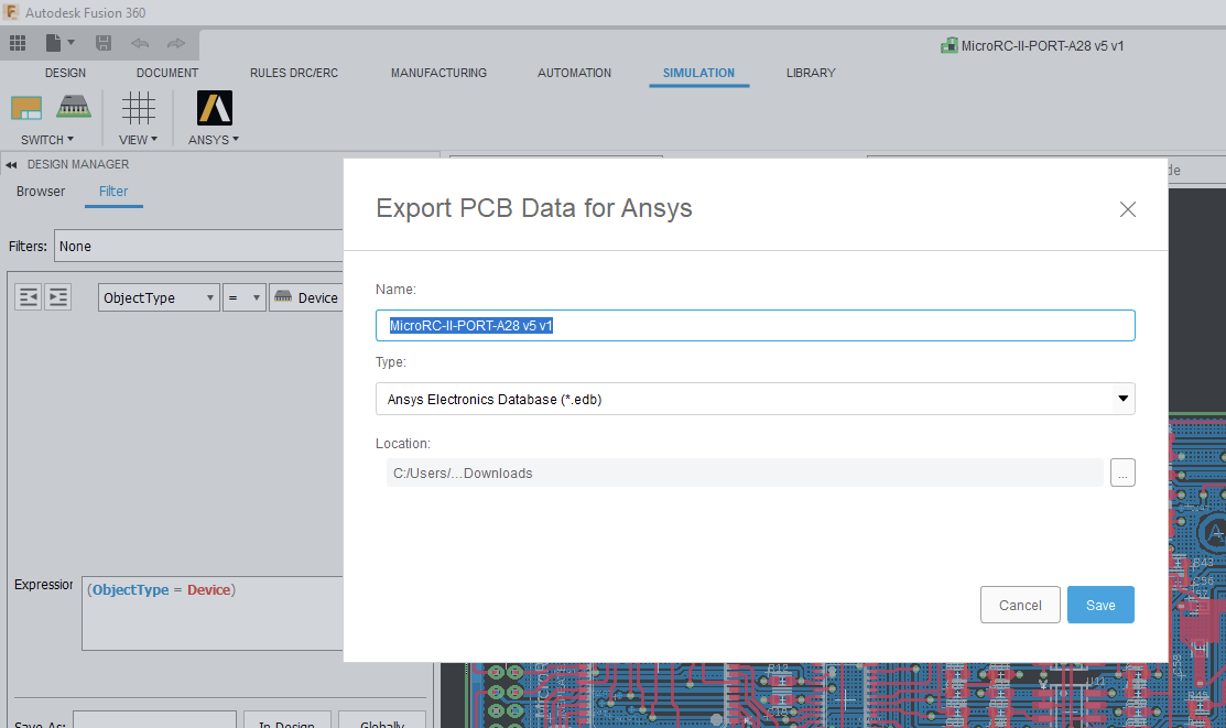
Task: Click the indent filter condition icon
Action: tap(58, 297)
